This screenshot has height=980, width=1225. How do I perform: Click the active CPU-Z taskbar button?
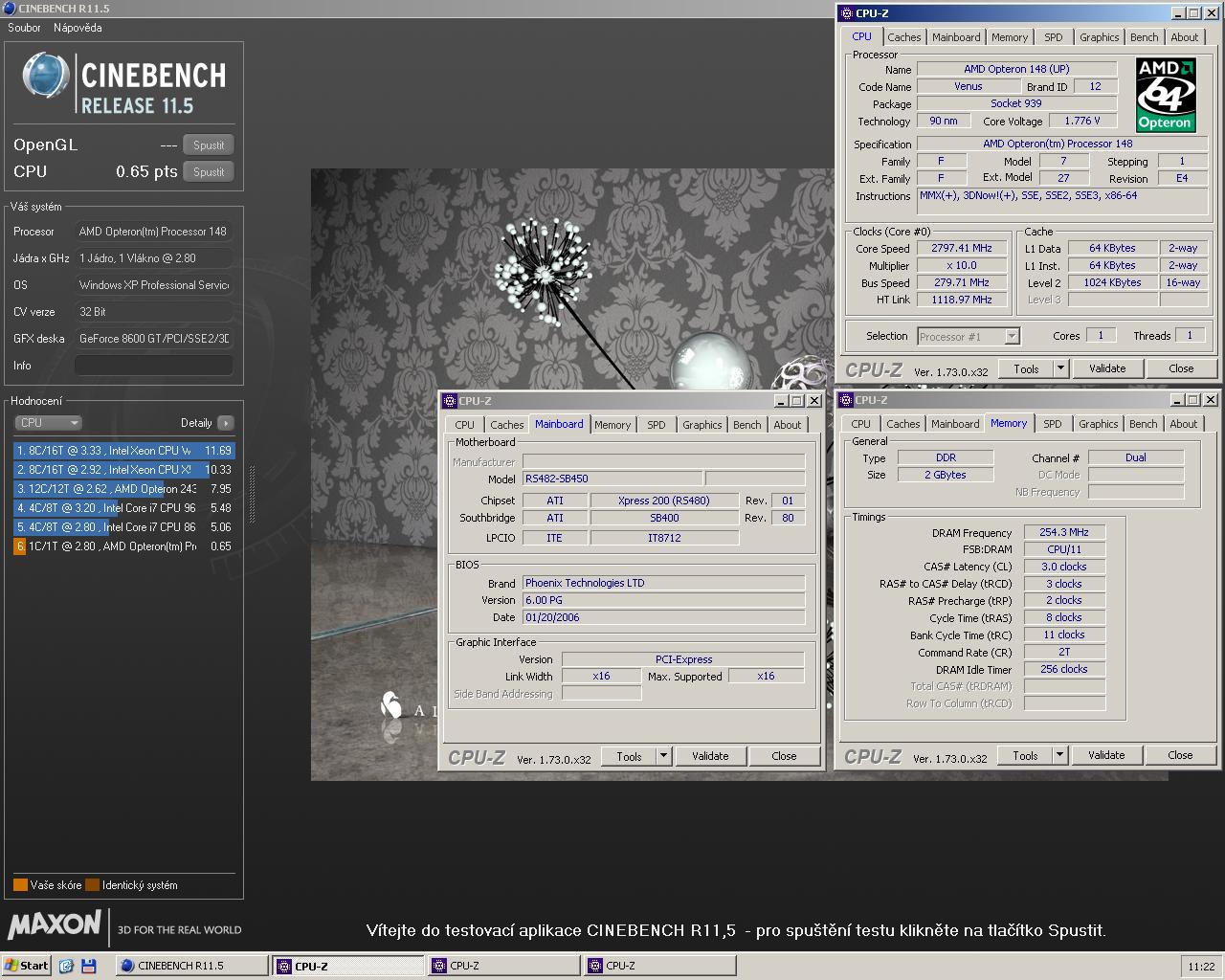[347, 966]
